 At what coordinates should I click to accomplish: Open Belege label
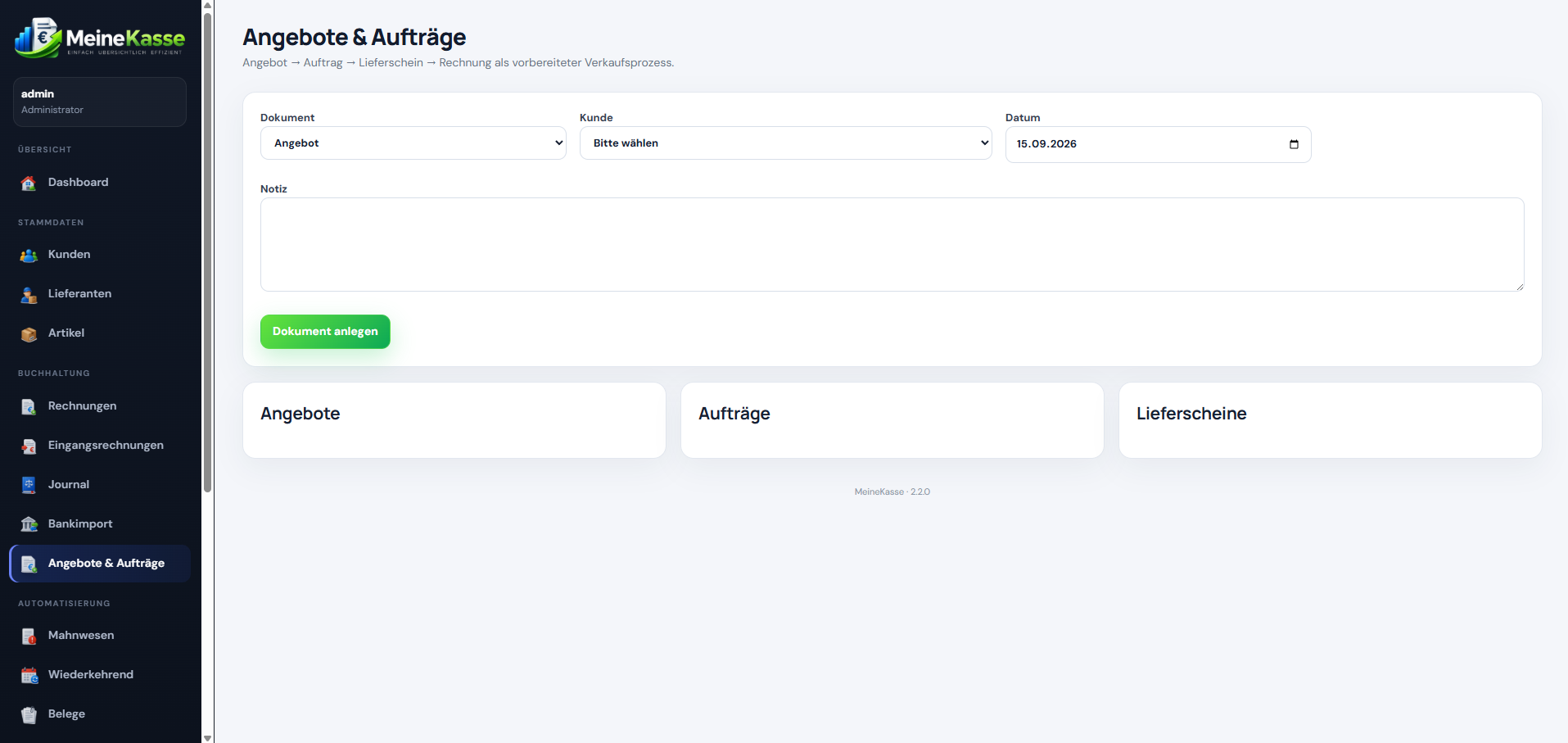pos(66,714)
